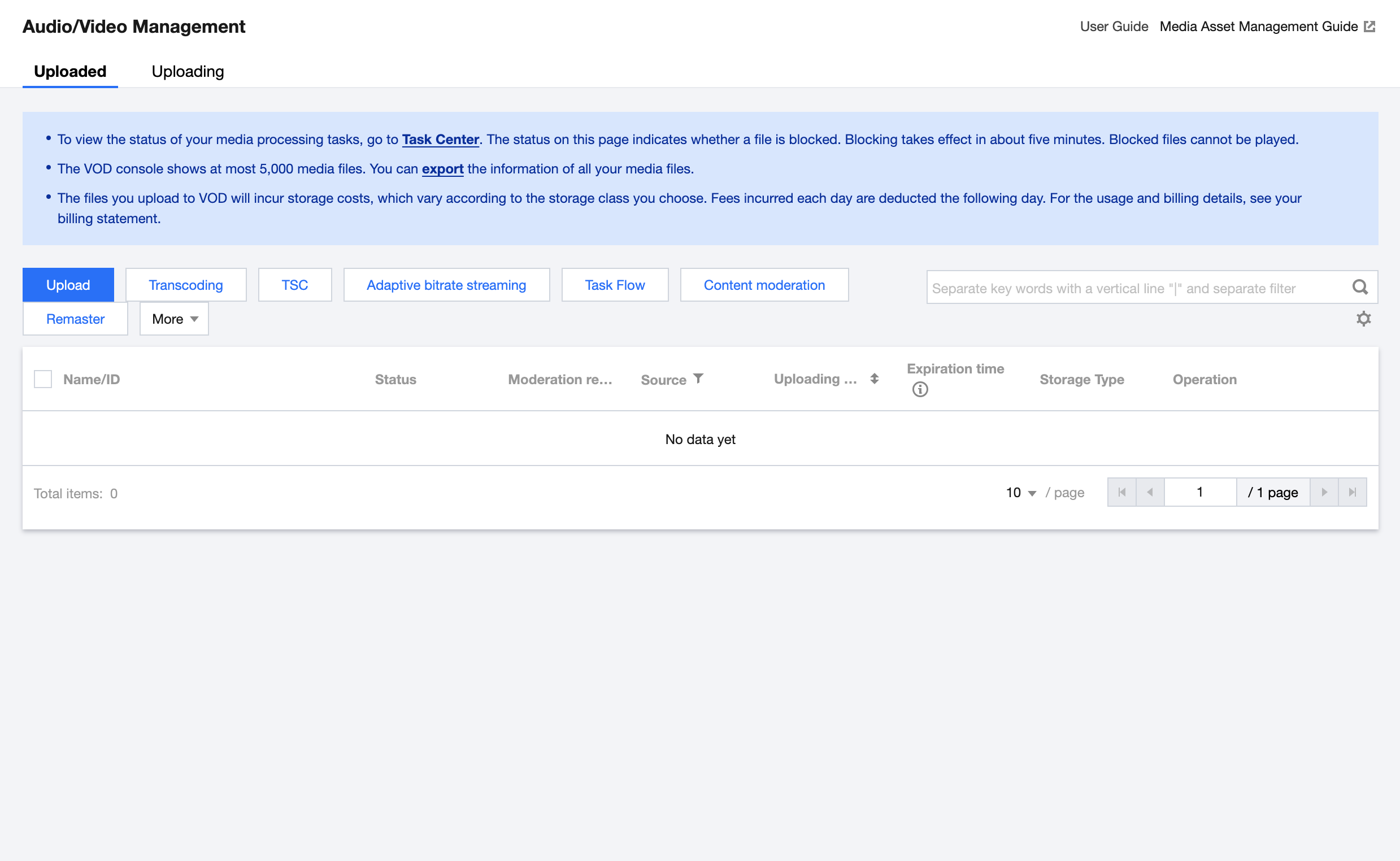Click the external link icon beside Media Asset Management Guide

coord(1370,27)
